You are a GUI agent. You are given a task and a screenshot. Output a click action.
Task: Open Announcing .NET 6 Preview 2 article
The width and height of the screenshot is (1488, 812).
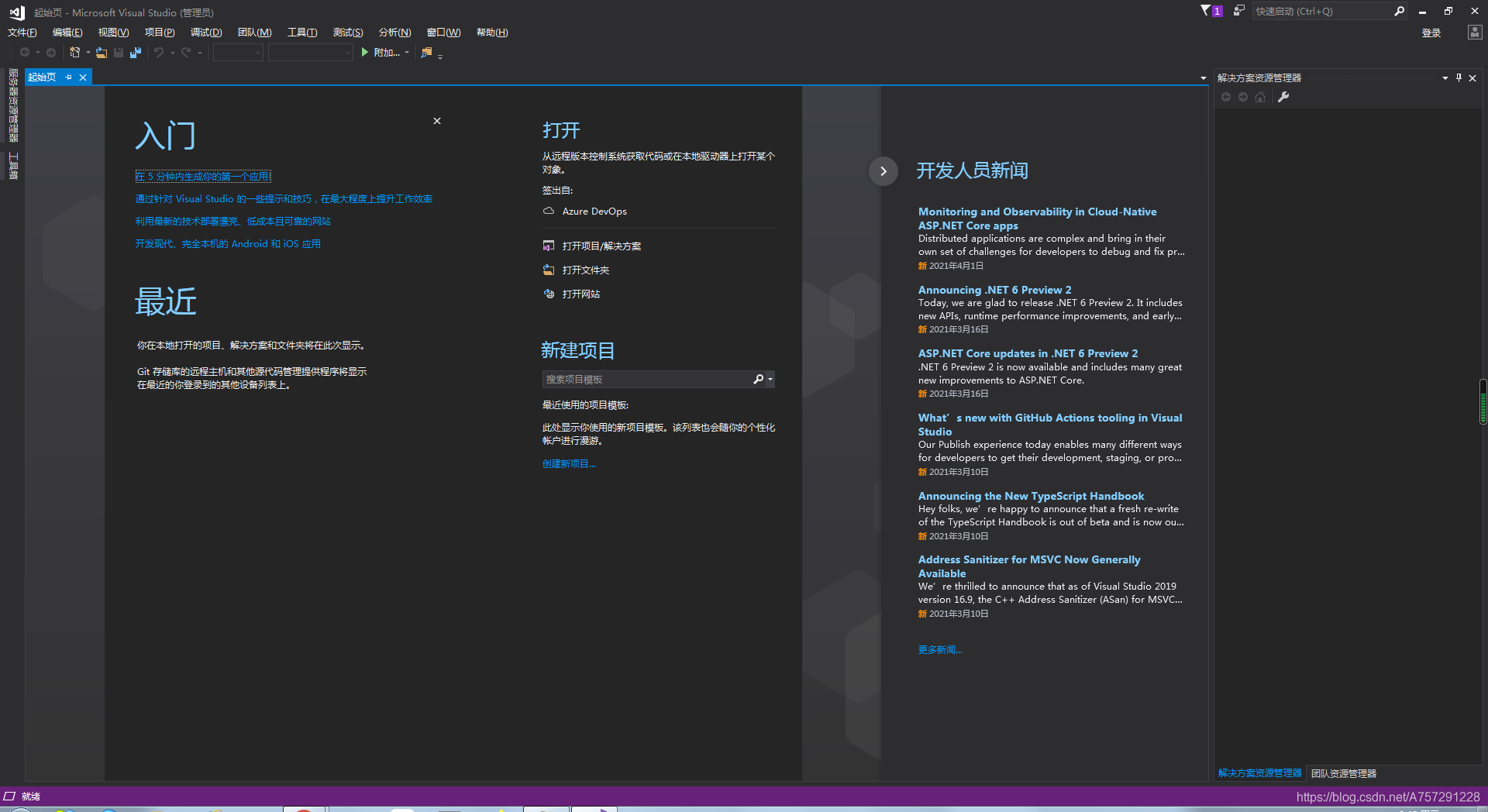pos(994,290)
